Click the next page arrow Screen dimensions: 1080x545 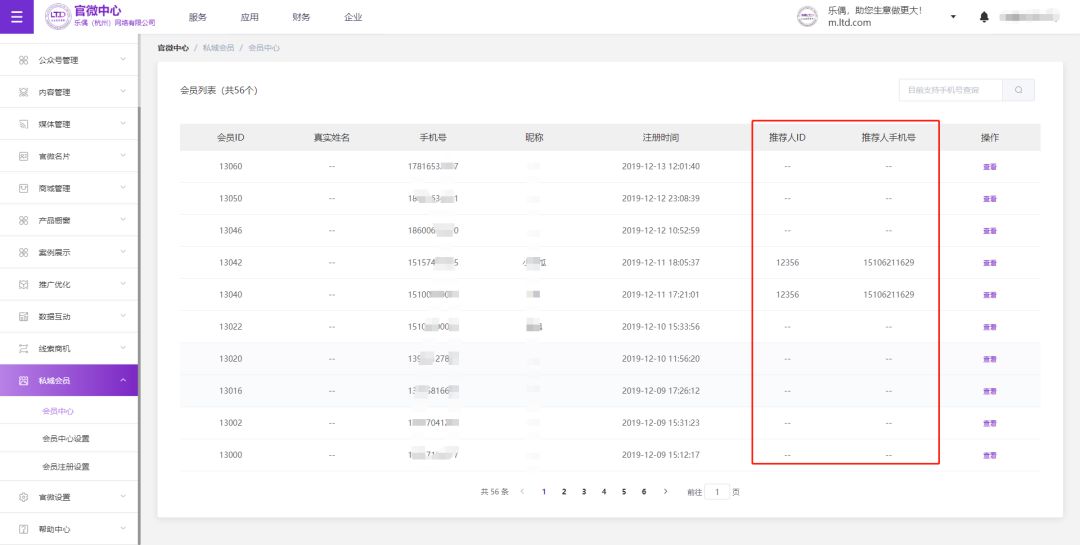tap(665, 492)
